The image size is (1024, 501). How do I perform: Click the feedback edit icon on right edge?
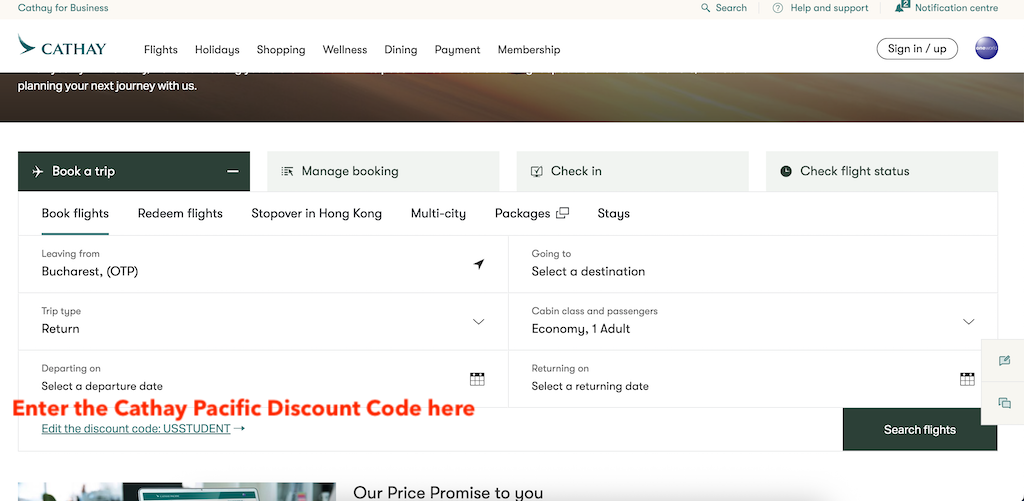1004,361
